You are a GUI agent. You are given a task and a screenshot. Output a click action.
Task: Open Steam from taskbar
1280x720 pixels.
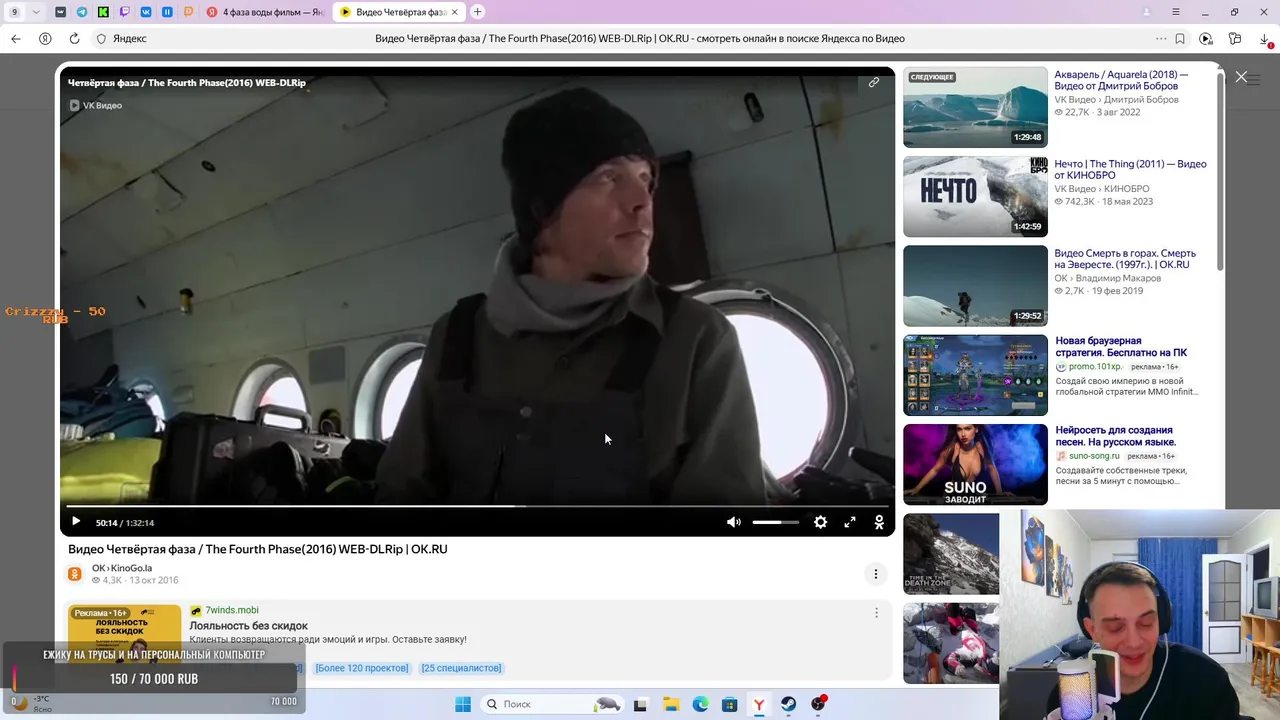789,704
